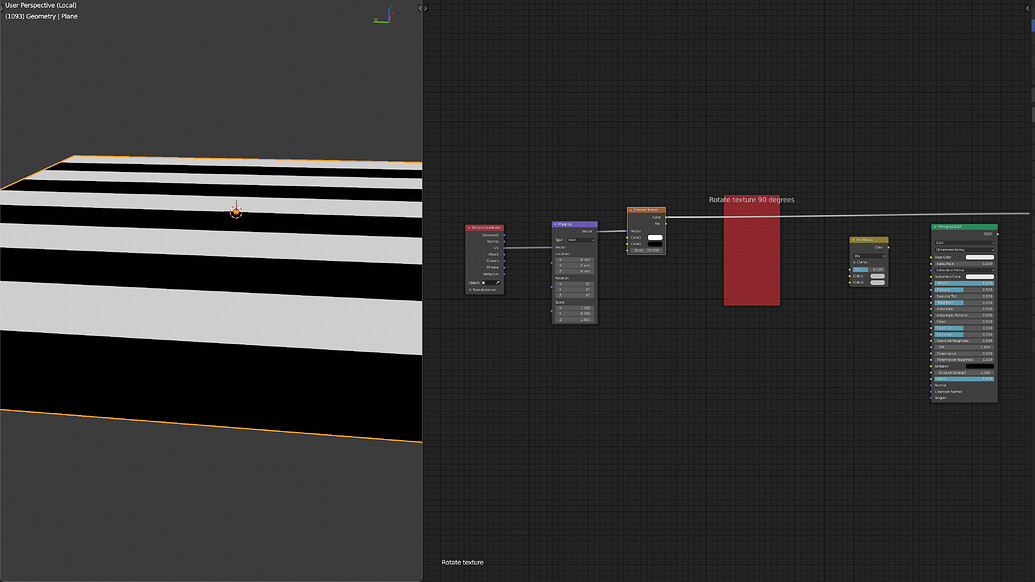1035x582 pixels.
Task: Click Checker Texture Color output socket
Action: 666,217
